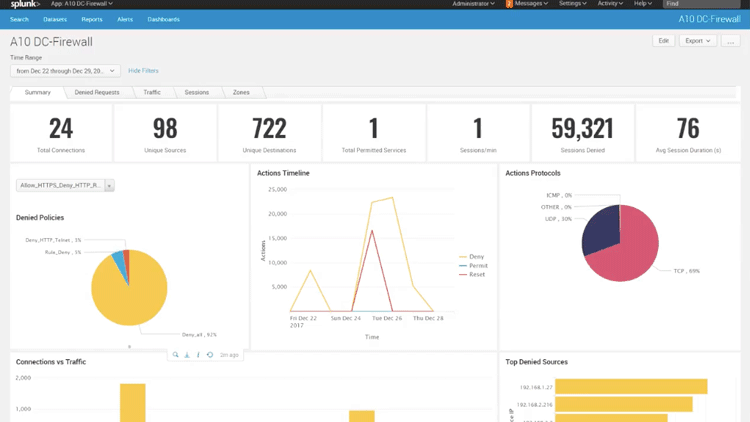Open Reports in the nav bar

(92, 20)
